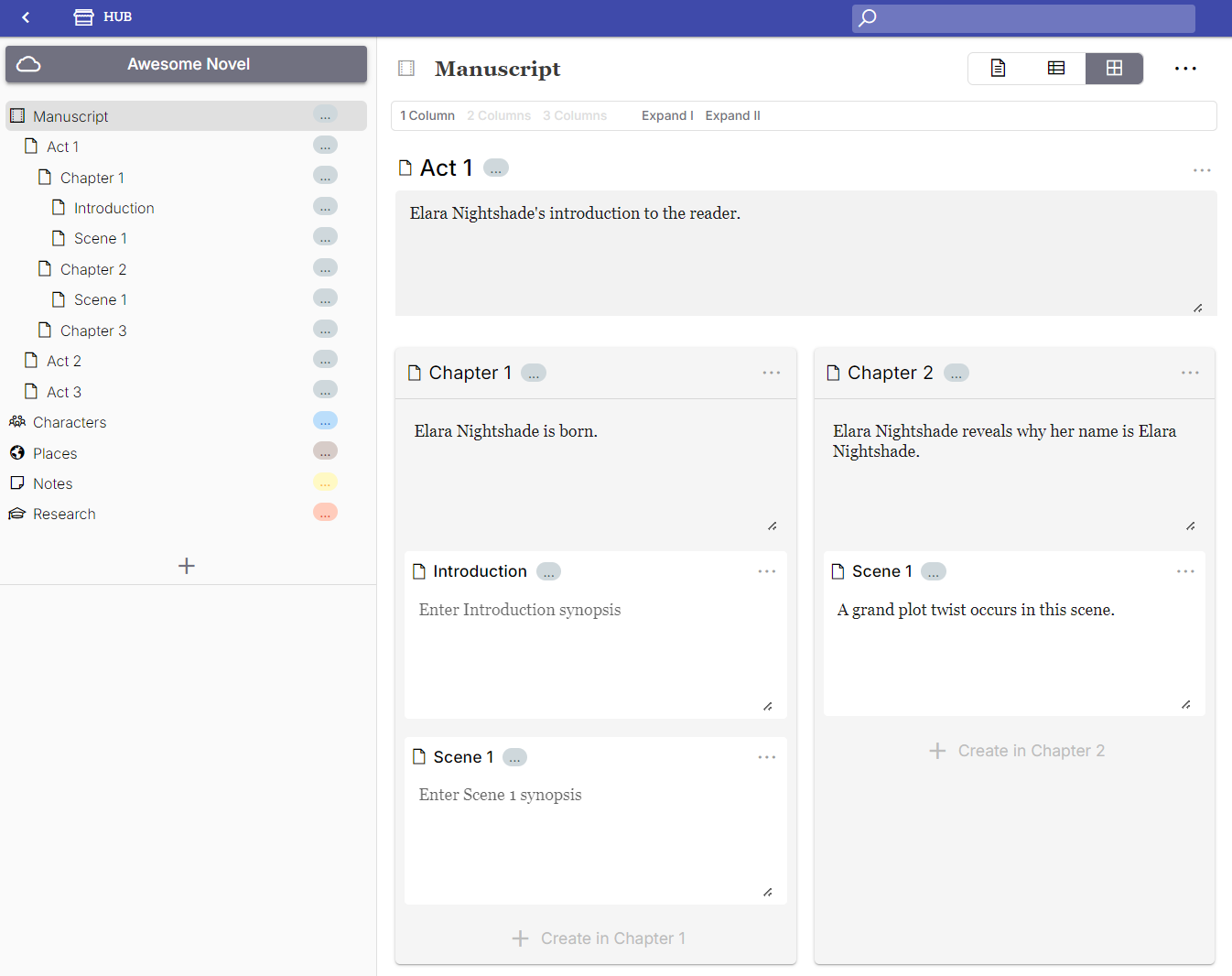The width and height of the screenshot is (1232, 976).
Task: Open the Characters section via its people icon
Action: point(16,422)
